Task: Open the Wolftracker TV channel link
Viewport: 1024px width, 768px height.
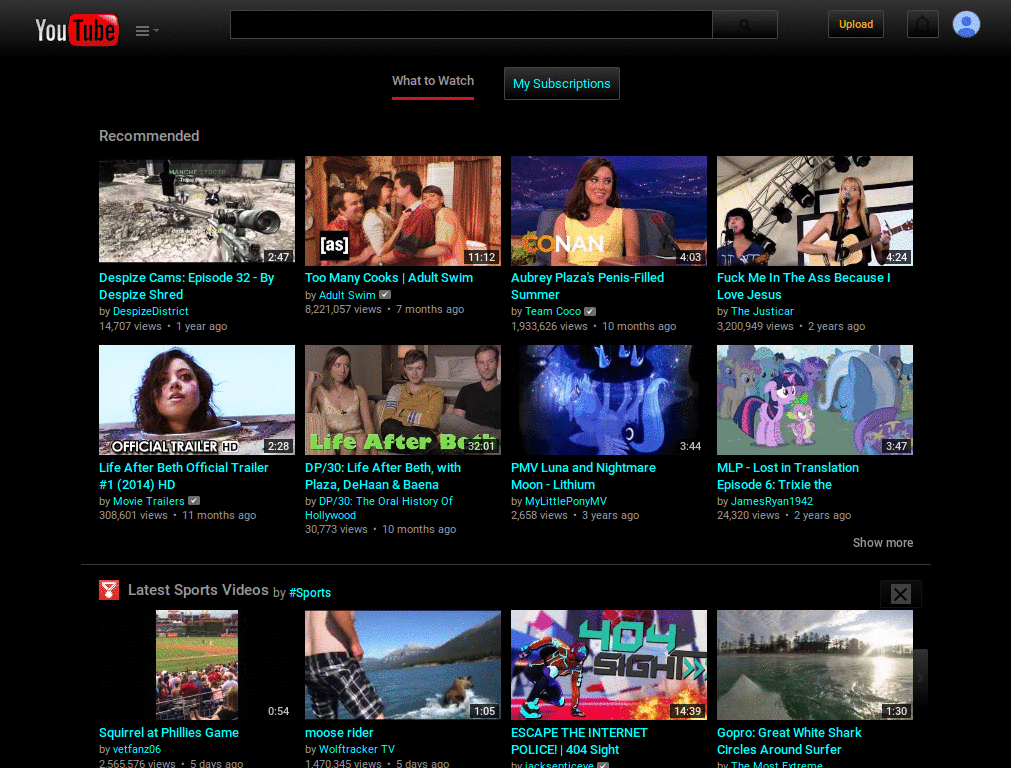Action: (357, 750)
